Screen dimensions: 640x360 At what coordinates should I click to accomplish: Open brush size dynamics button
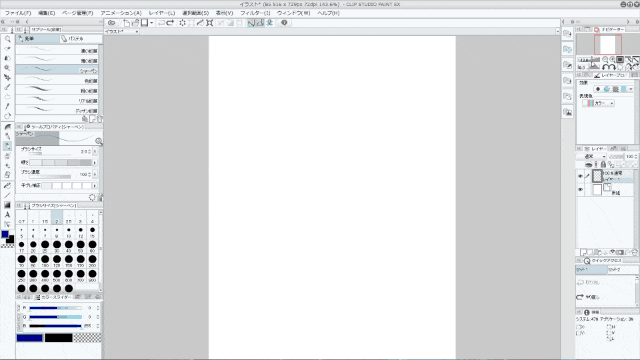click(95, 151)
